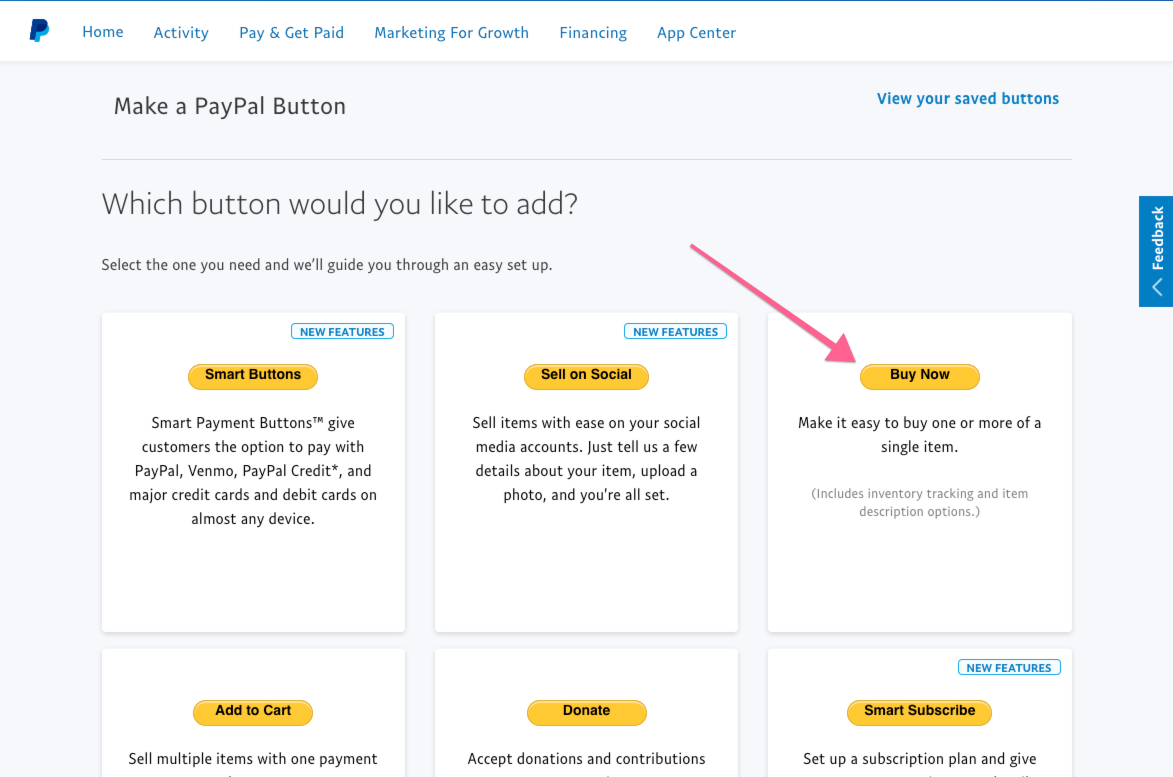Image resolution: width=1173 pixels, height=777 pixels.
Task: Select the Buy Now button
Action: coord(919,375)
